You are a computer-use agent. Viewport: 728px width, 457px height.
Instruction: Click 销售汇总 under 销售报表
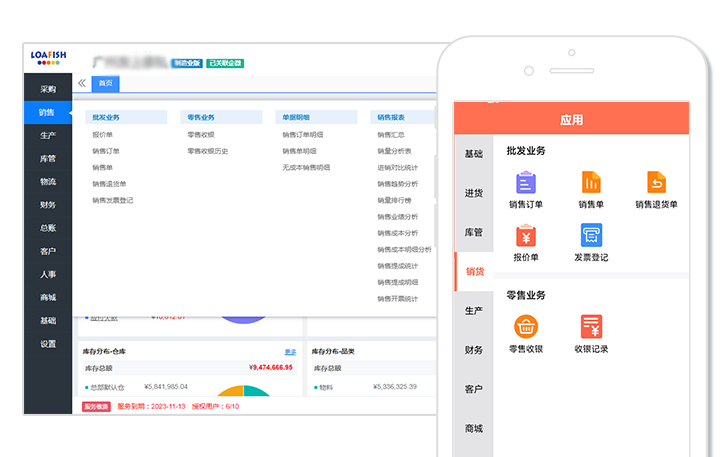pos(391,135)
